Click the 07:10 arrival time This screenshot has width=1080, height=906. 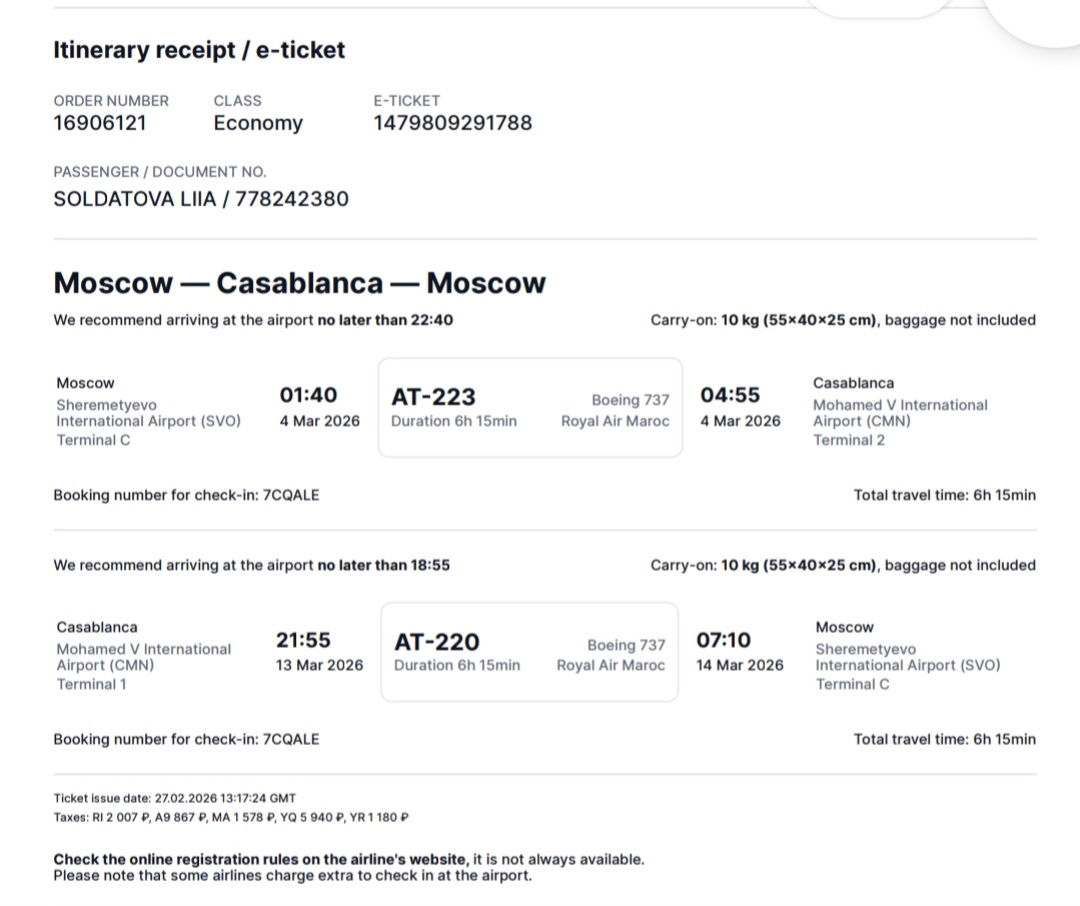coord(724,640)
